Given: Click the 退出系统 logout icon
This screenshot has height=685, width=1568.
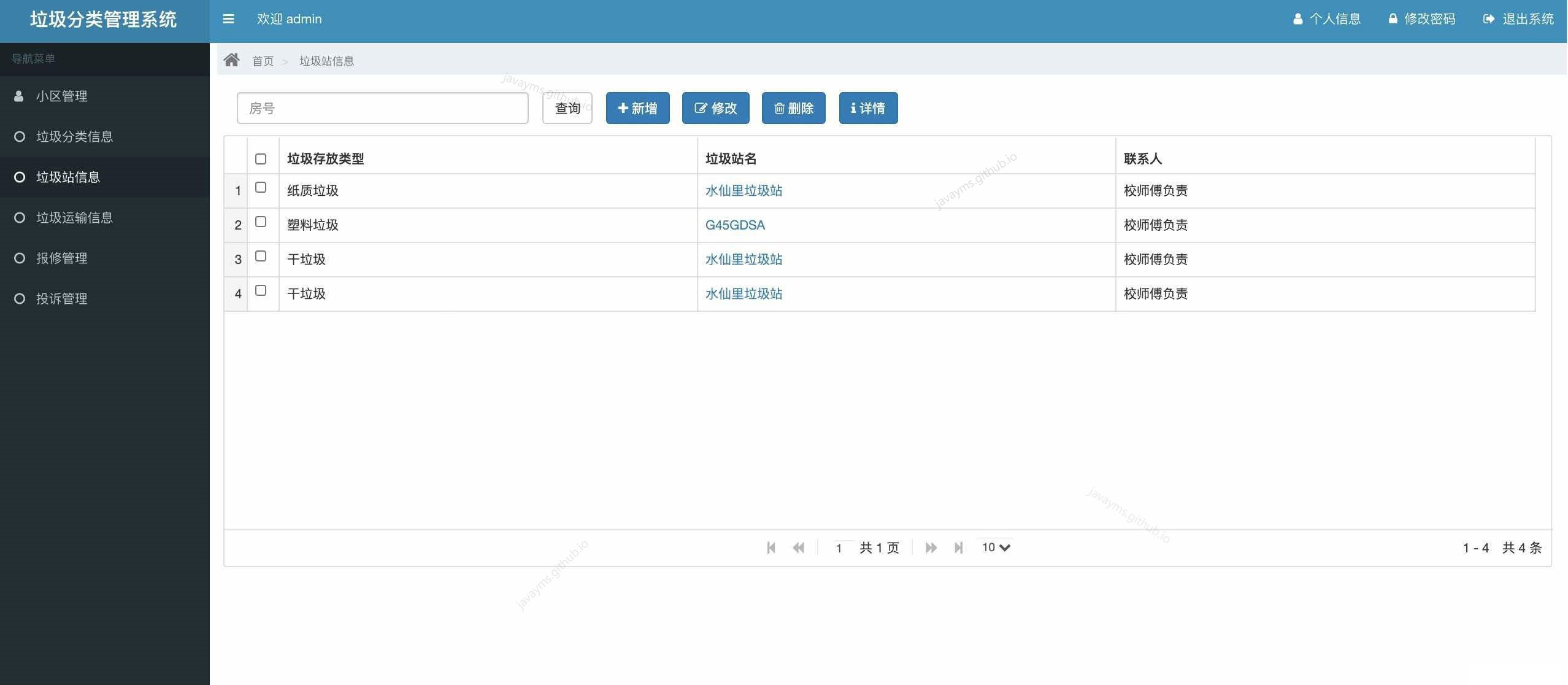Looking at the screenshot, I should (x=1488, y=18).
